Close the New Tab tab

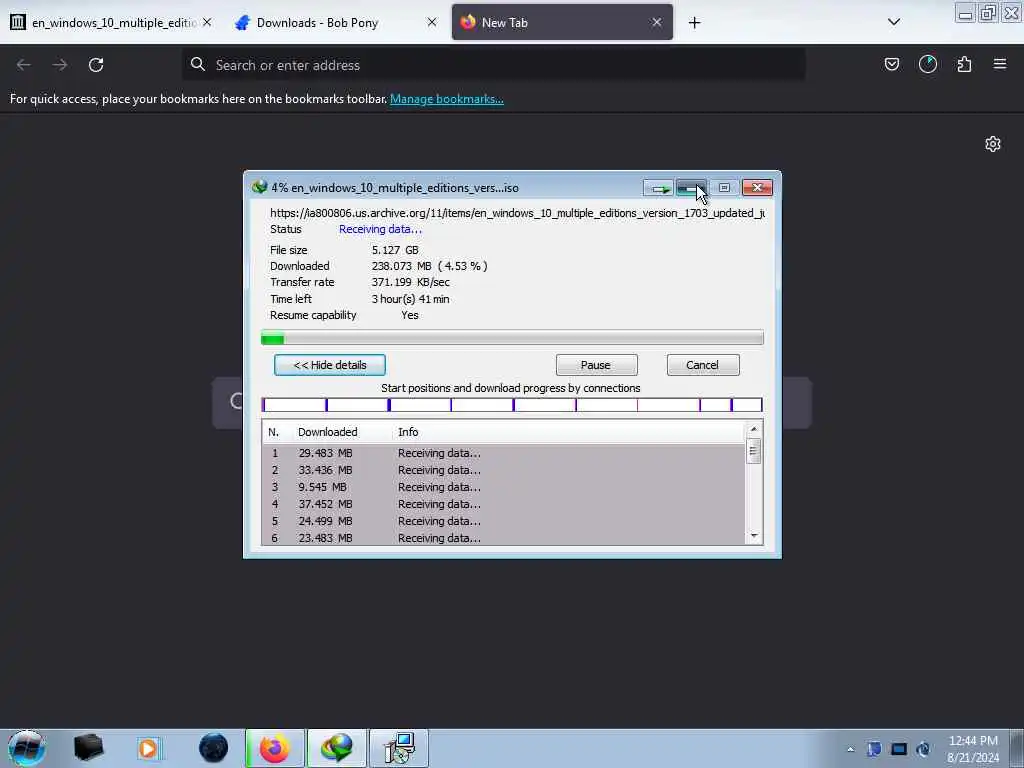pos(656,22)
